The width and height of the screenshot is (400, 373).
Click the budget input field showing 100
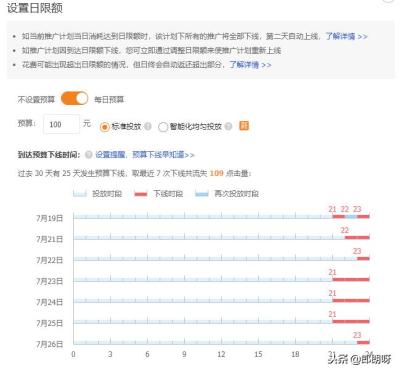(61, 124)
